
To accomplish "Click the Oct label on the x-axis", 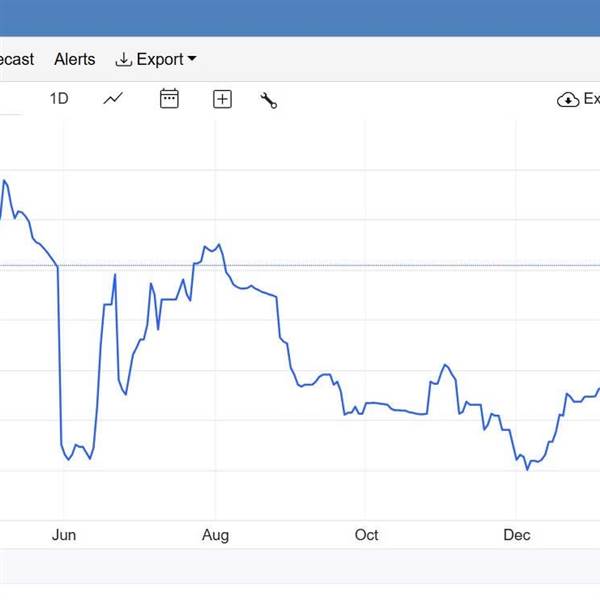I will [x=366, y=535].
